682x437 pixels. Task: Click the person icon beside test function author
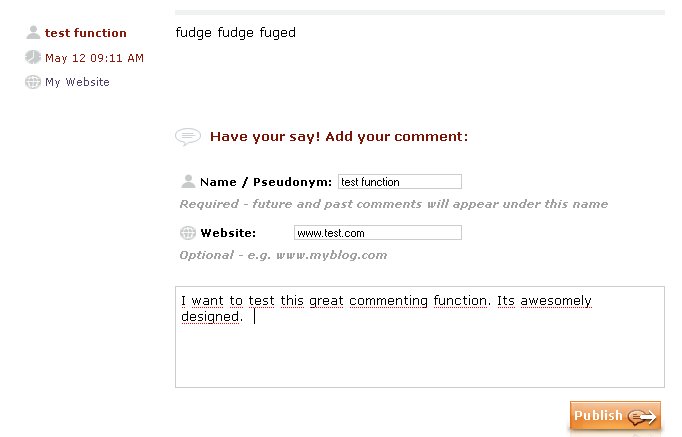(x=33, y=33)
